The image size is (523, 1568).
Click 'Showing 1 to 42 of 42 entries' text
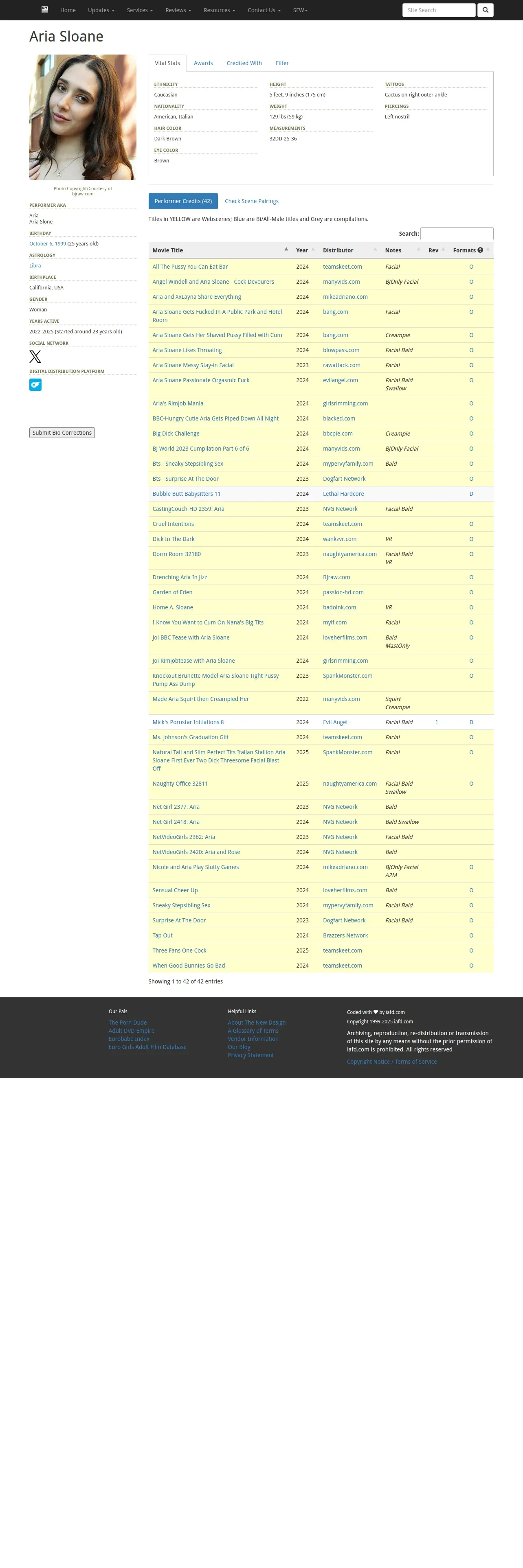pyautogui.click(x=186, y=982)
